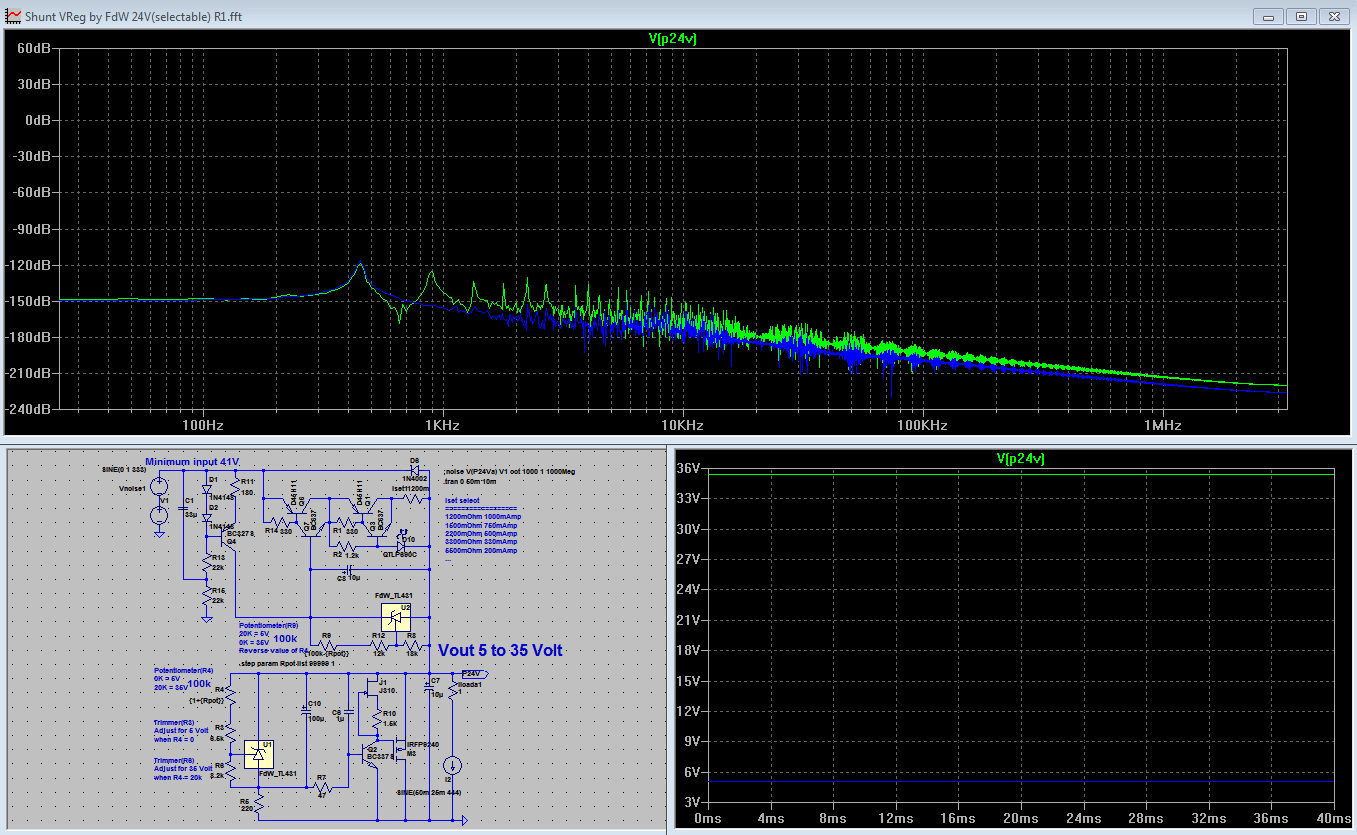This screenshot has width=1357, height=835.
Task: Click transistor Q3 BC337
Action: point(377,530)
